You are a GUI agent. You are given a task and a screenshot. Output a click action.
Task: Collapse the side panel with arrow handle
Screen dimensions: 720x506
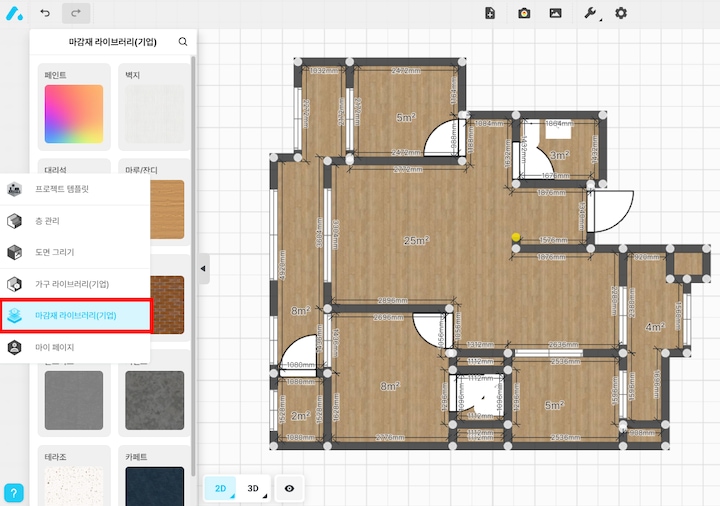[x=204, y=268]
